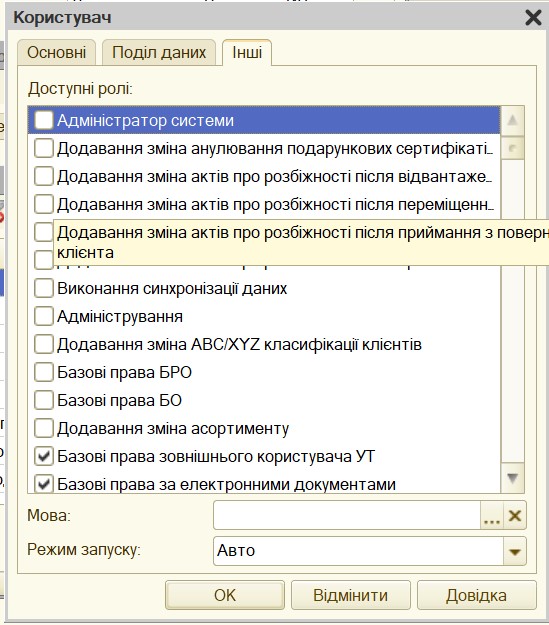Select the Інші tab

click(x=247, y=52)
